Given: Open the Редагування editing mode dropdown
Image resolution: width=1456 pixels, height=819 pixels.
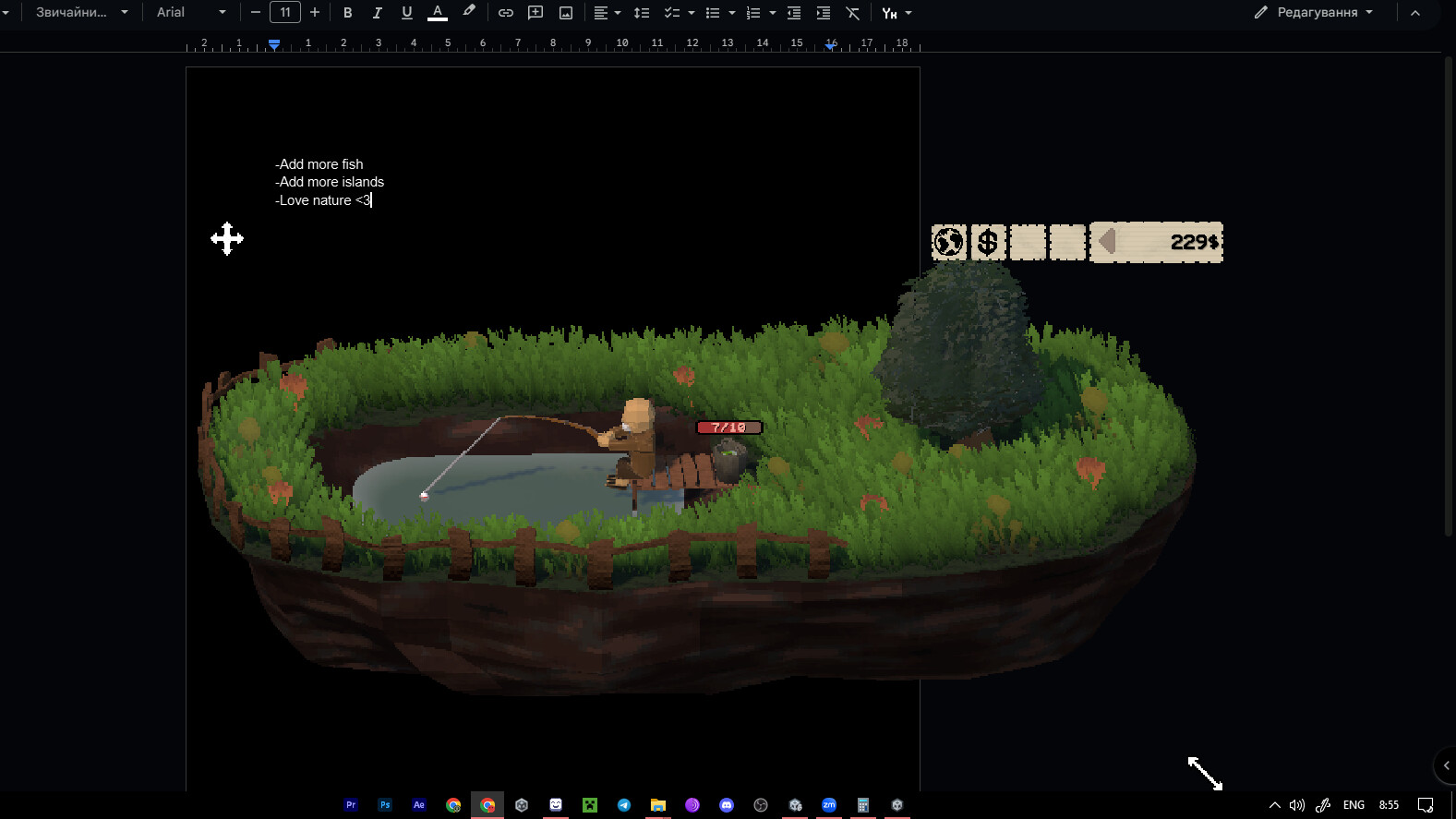Looking at the screenshot, I should point(1314,12).
